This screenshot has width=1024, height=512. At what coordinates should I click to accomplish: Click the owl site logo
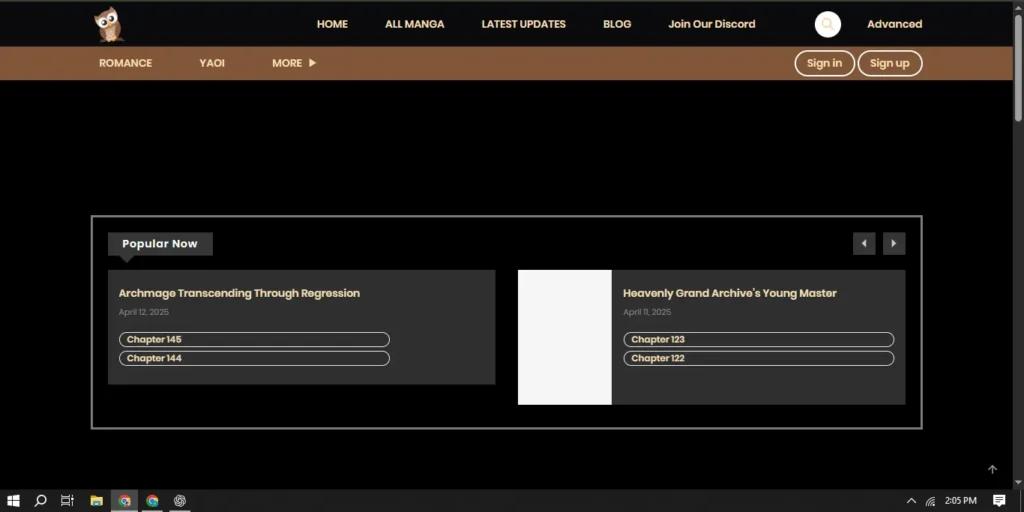[108, 24]
